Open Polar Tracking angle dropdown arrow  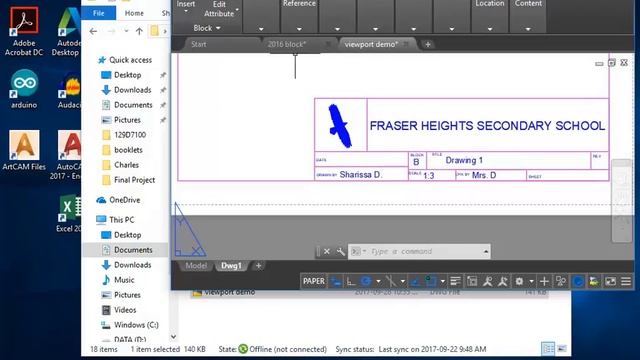pyautogui.click(x=378, y=281)
